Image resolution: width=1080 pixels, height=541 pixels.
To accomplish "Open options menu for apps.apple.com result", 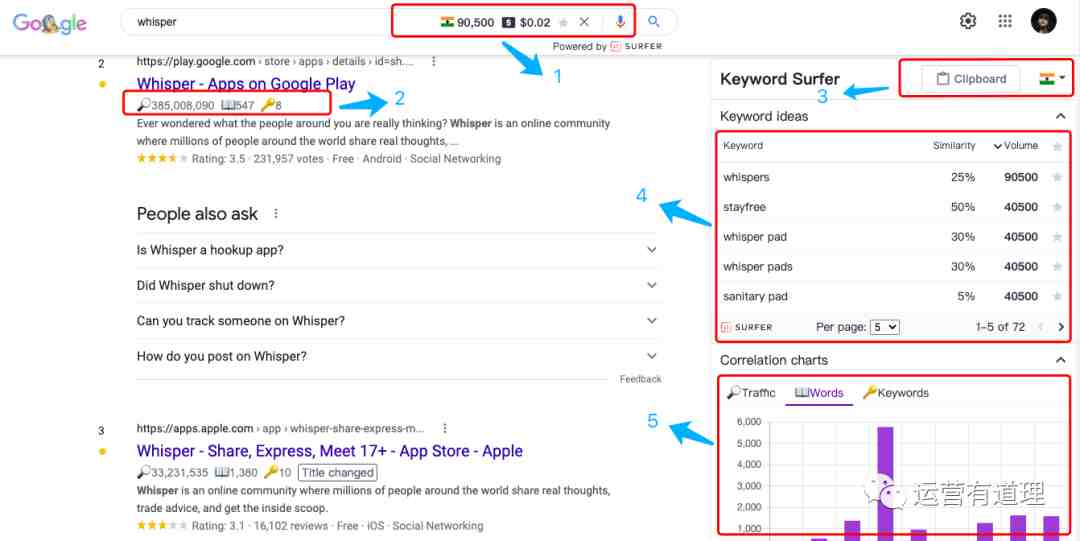I will pyautogui.click(x=445, y=428).
